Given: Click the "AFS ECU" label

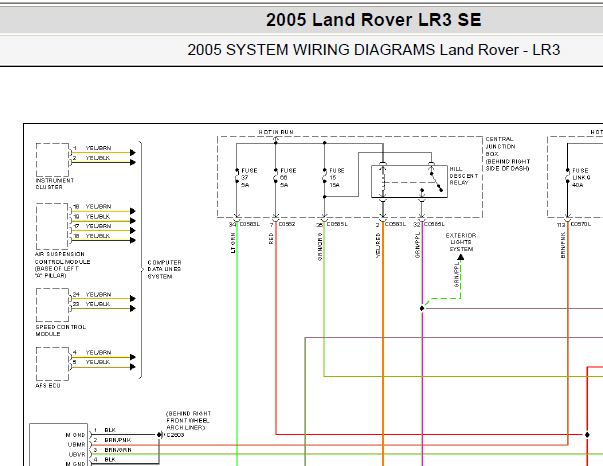Looking at the screenshot, I should (48, 385).
